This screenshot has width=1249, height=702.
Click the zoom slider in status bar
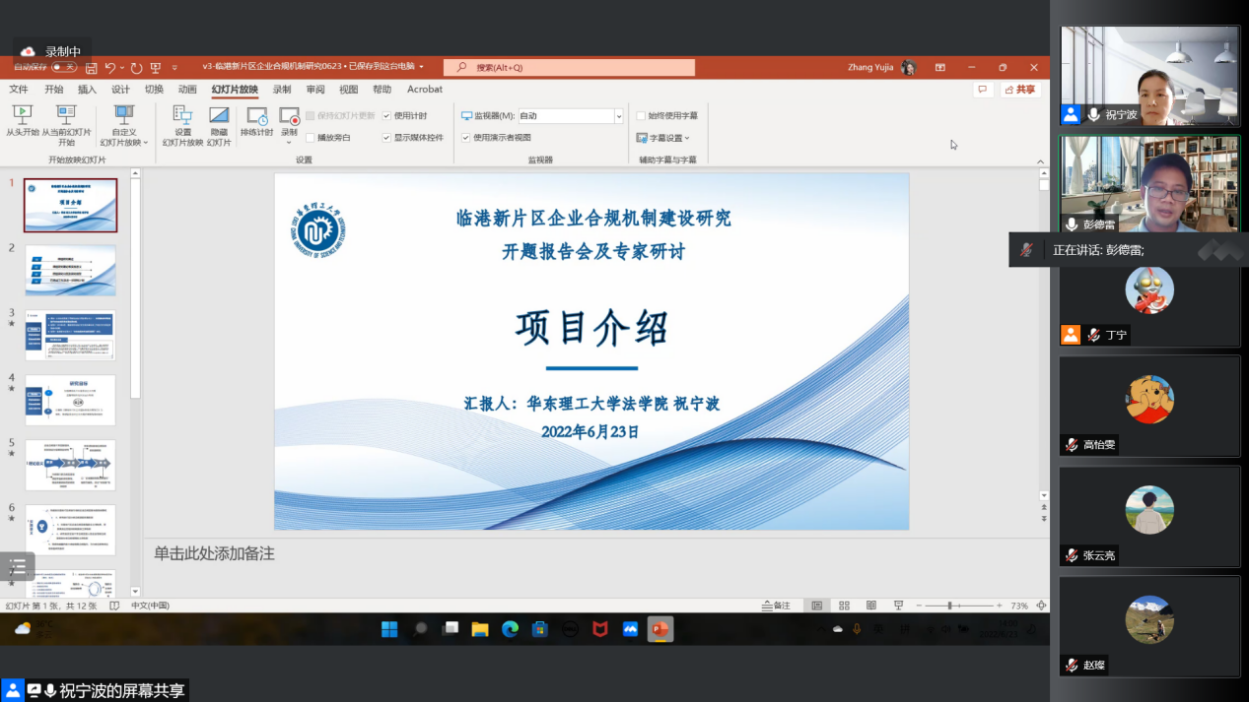(x=949, y=606)
